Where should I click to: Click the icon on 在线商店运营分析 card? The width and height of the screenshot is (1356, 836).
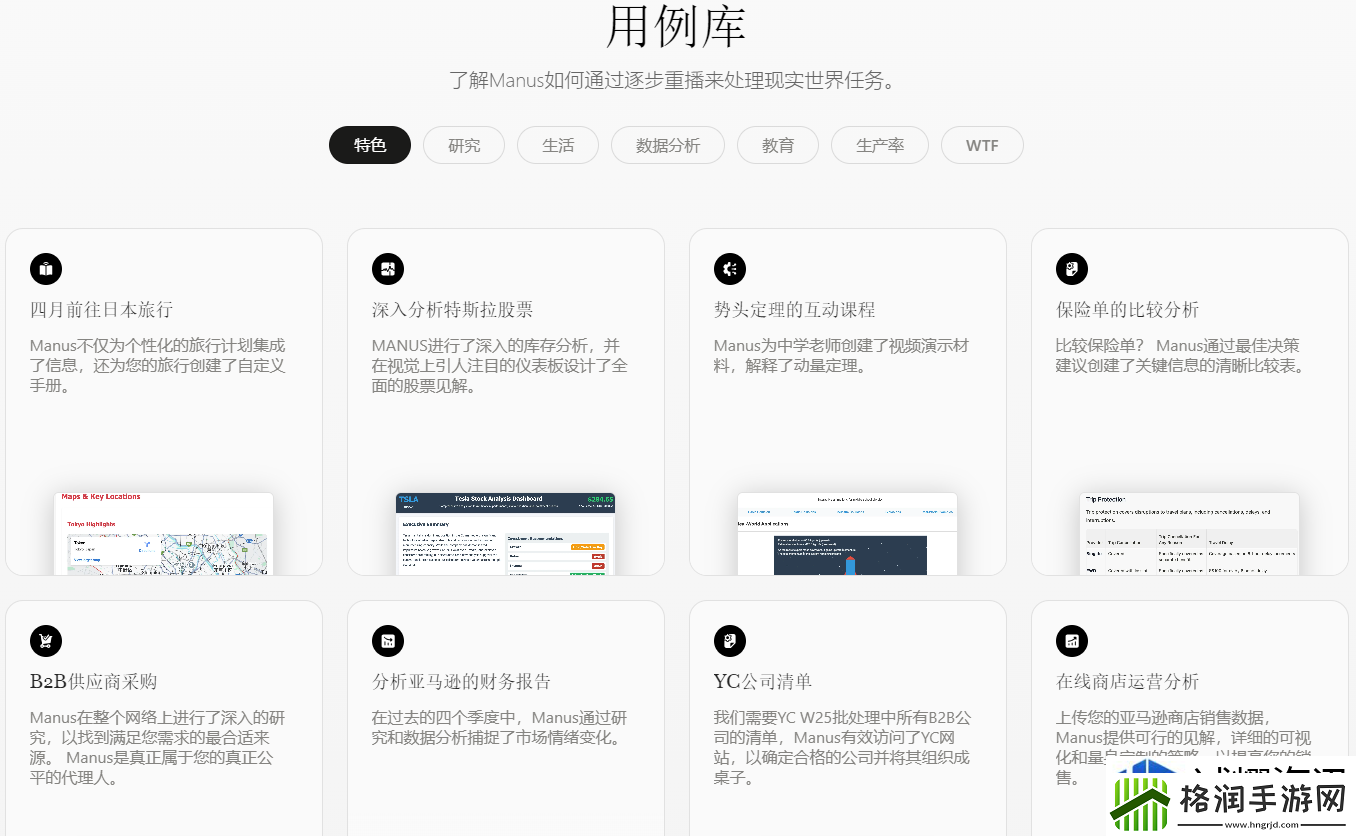pos(1072,641)
